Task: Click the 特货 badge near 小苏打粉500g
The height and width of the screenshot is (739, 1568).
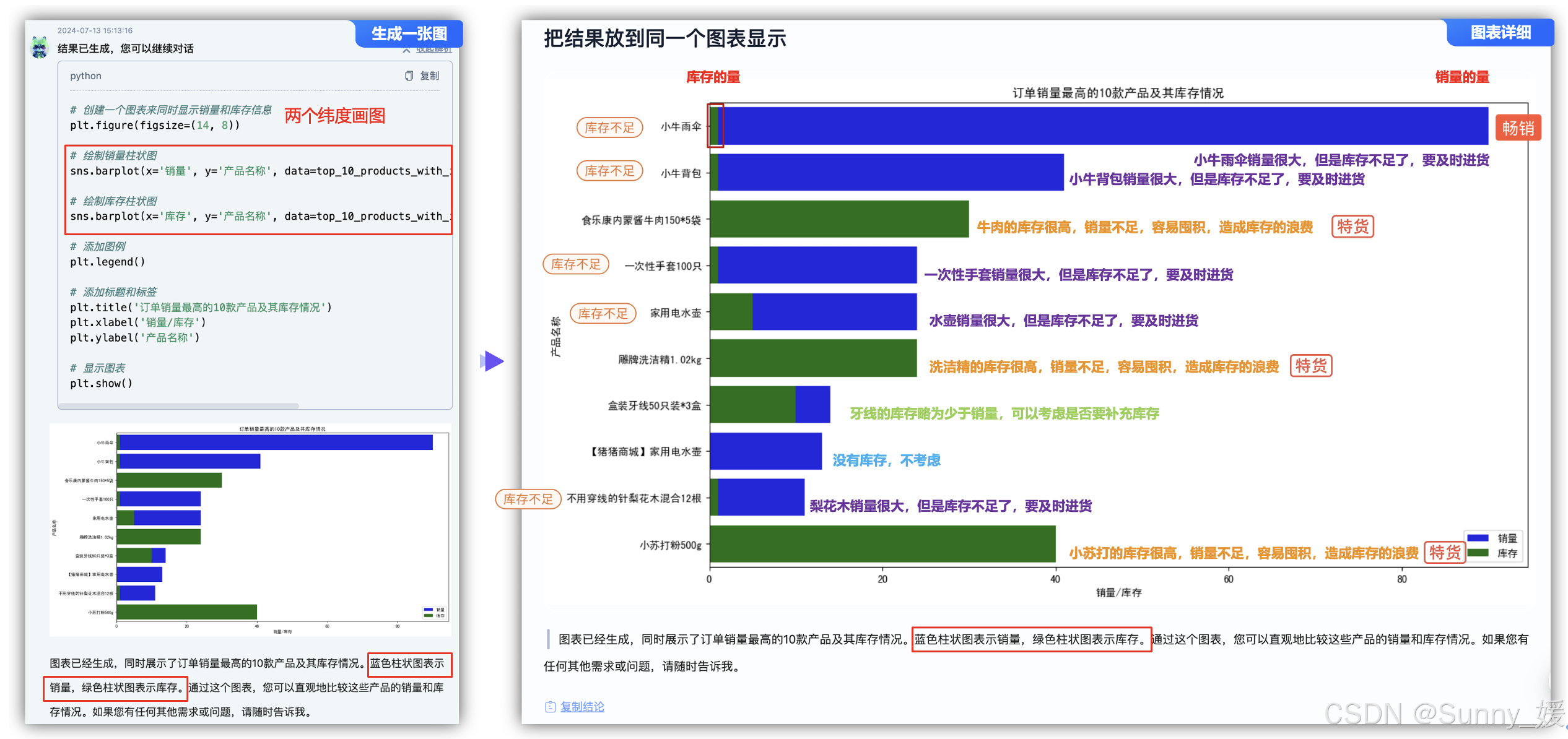Action: 1445,553
